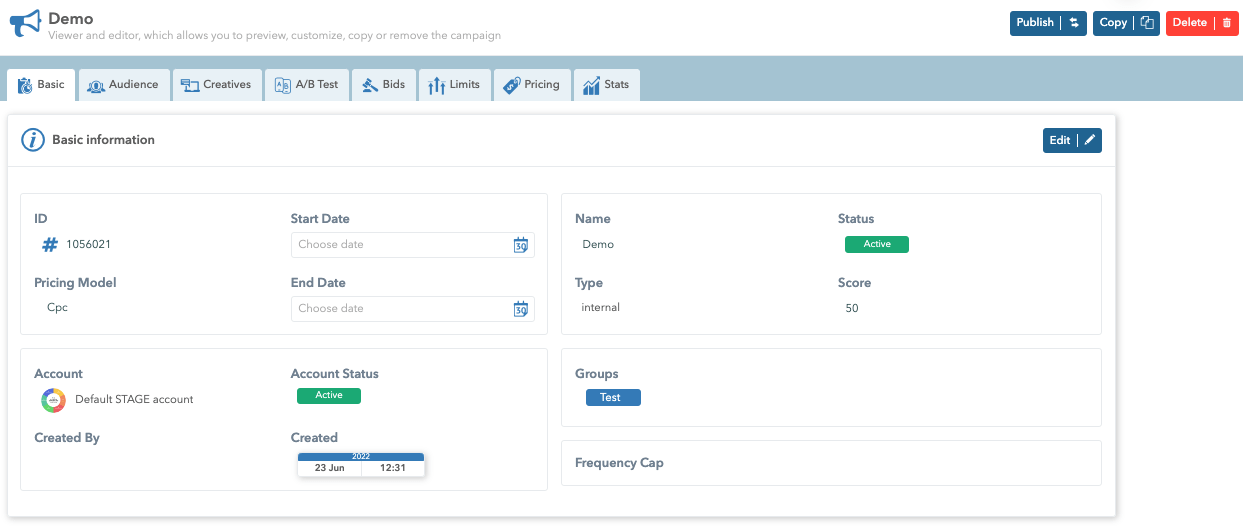
Task: Open the A/B Test tab
Action: point(306,85)
